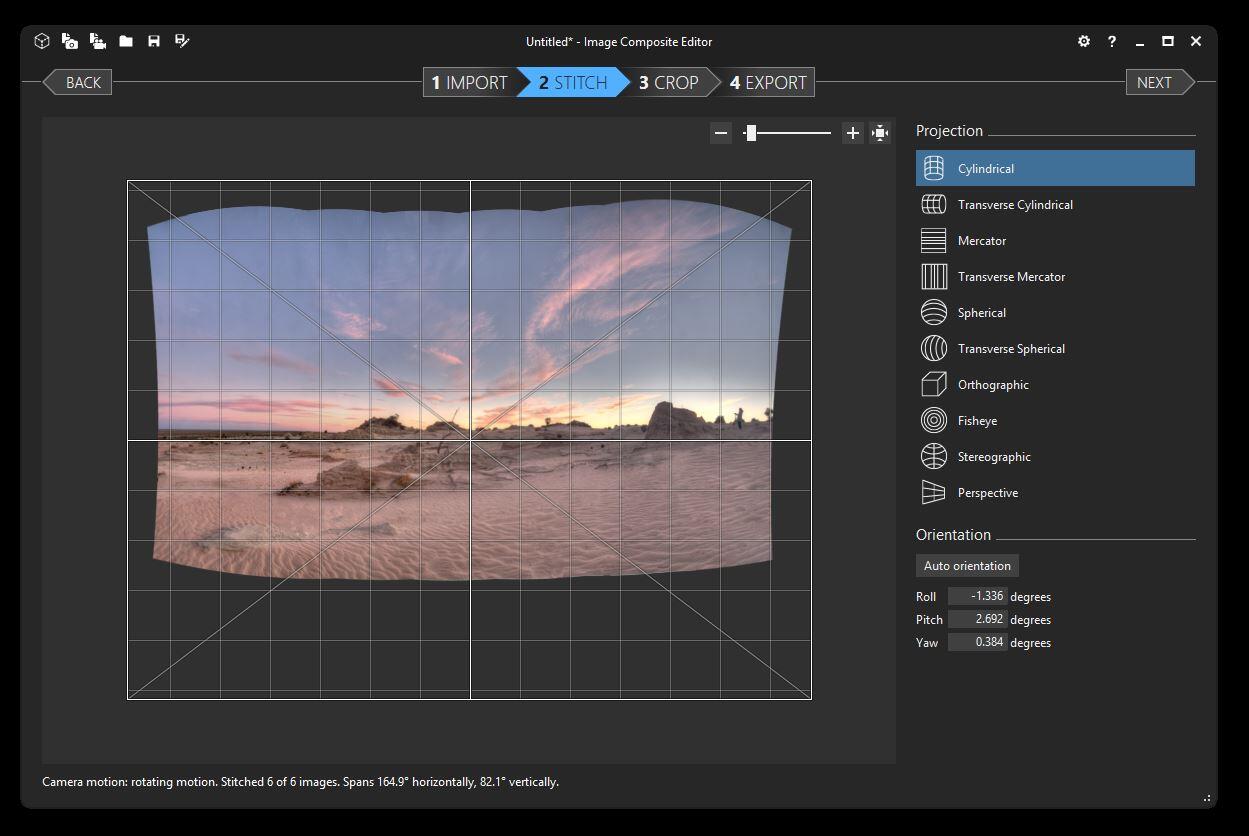Go to step 4 EXPORT
The image size is (1249, 836).
(x=768, y=82)
